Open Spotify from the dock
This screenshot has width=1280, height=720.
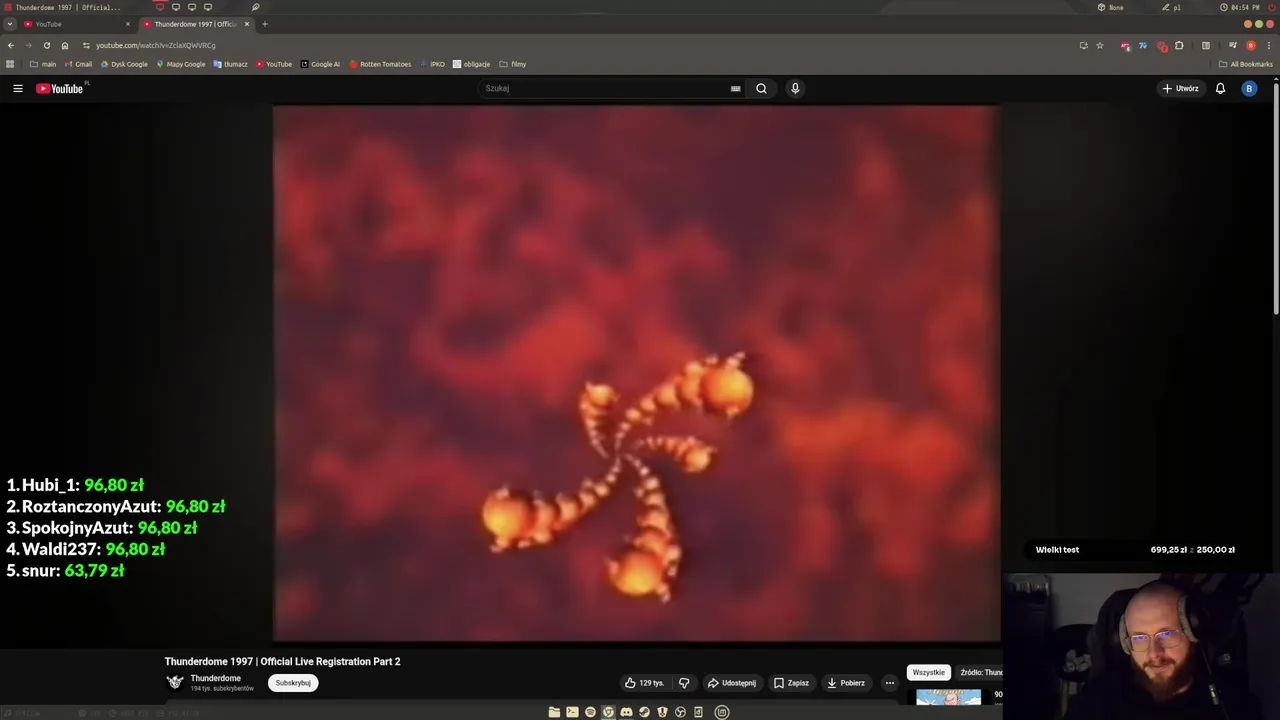(590, 712)
